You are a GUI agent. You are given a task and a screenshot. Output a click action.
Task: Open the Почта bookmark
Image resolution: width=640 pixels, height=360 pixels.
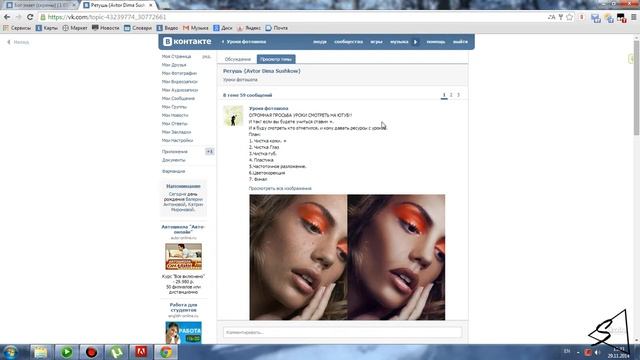[277, 28]
